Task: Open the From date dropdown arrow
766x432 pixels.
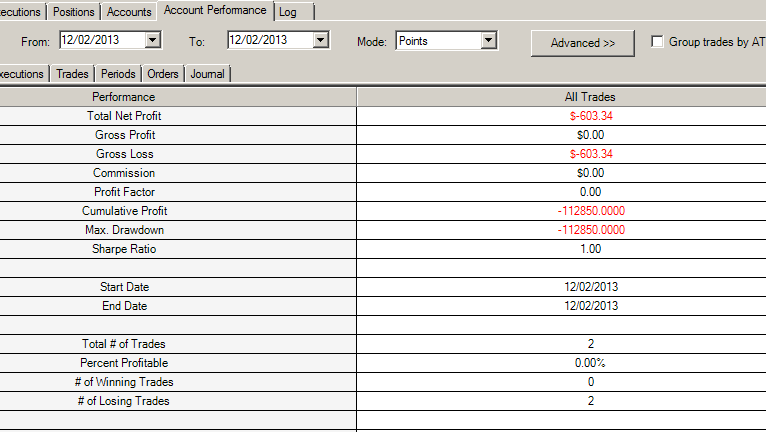Action: [x=152, y=41]
